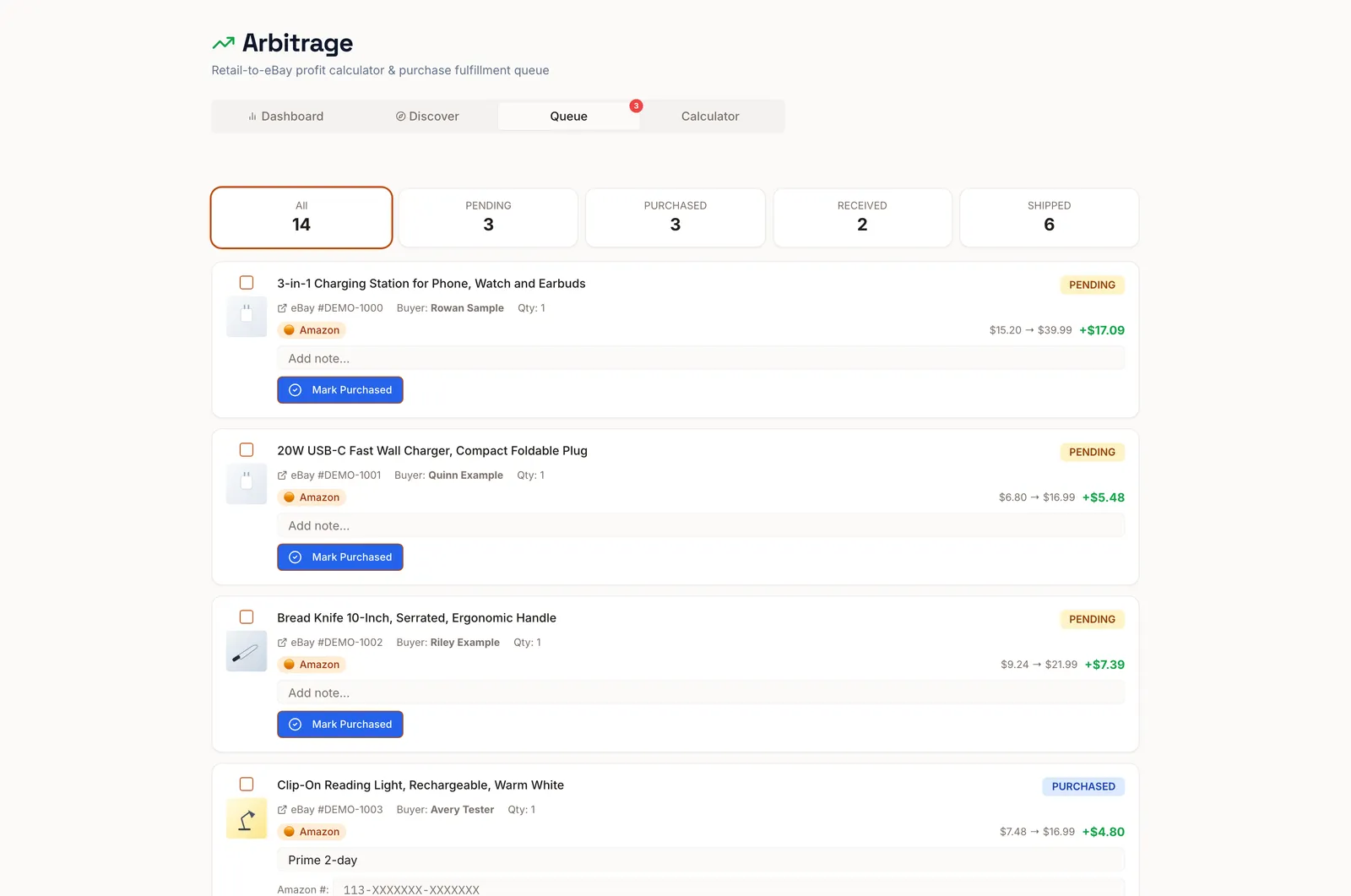Filter queue by All status card
Screen dimensions: 1351x896
coord(301,218)
